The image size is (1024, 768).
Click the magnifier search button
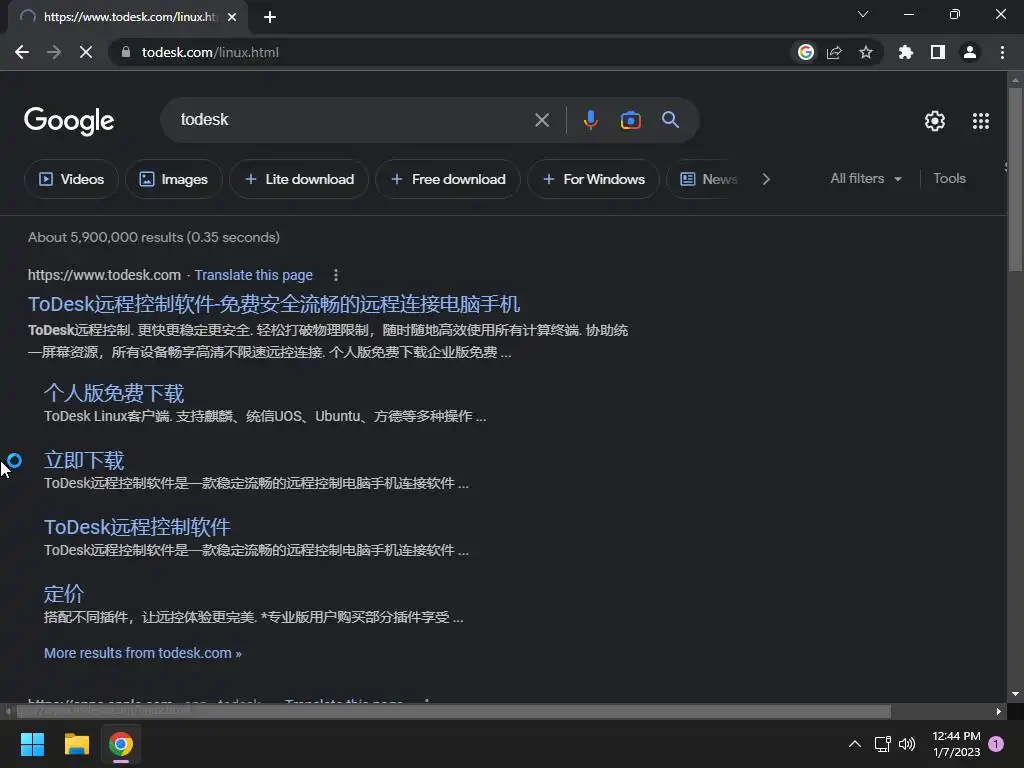click(x=671, y=120)
